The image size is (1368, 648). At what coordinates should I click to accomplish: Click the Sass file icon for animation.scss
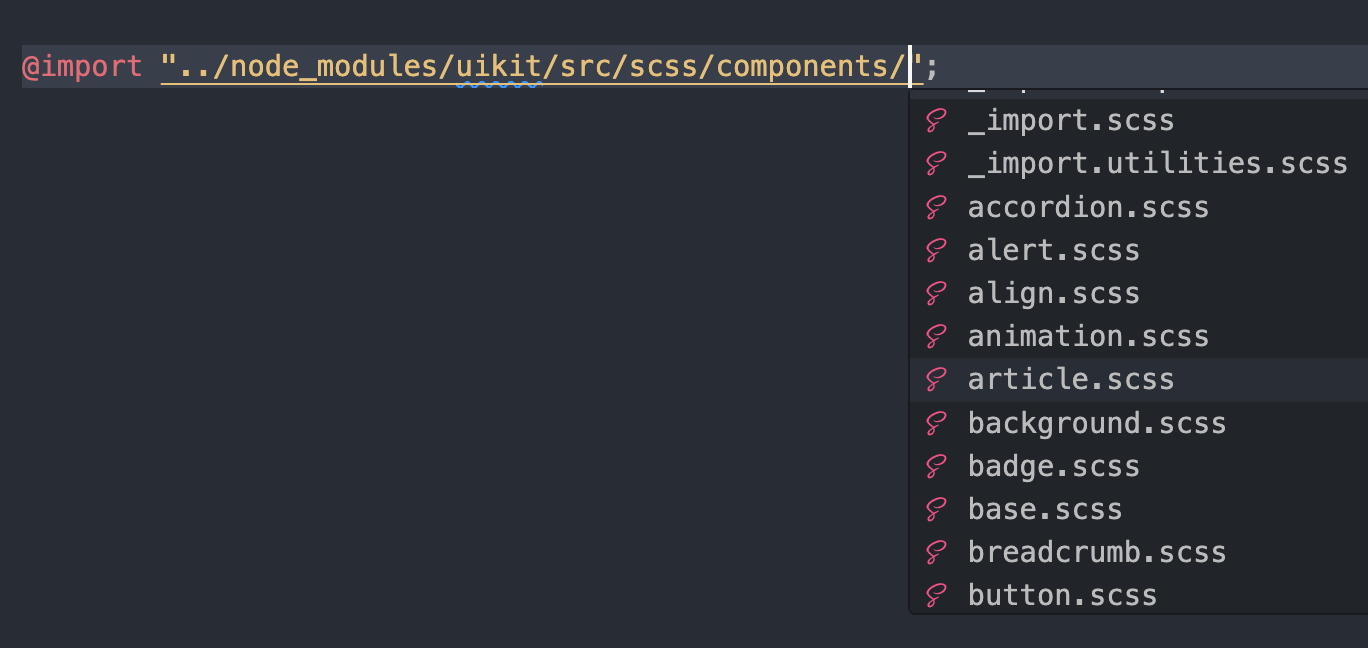tap(936, 337)
